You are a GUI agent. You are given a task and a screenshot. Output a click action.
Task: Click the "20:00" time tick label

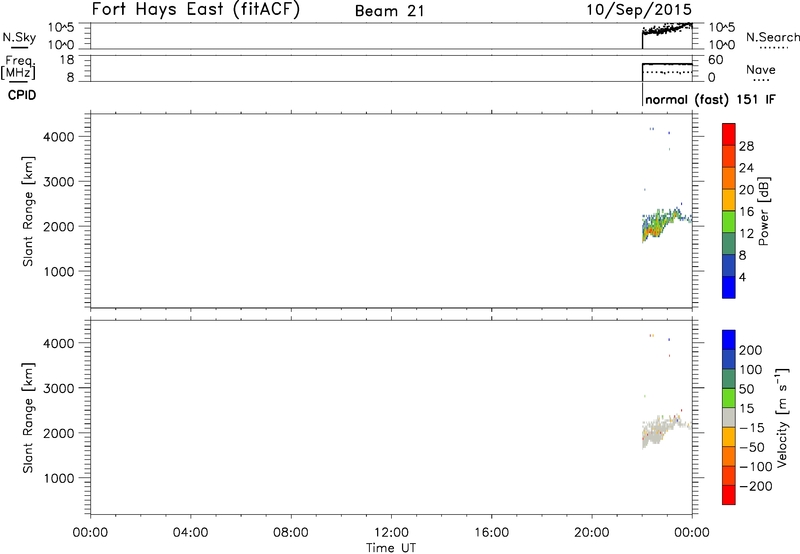point(592,533)
